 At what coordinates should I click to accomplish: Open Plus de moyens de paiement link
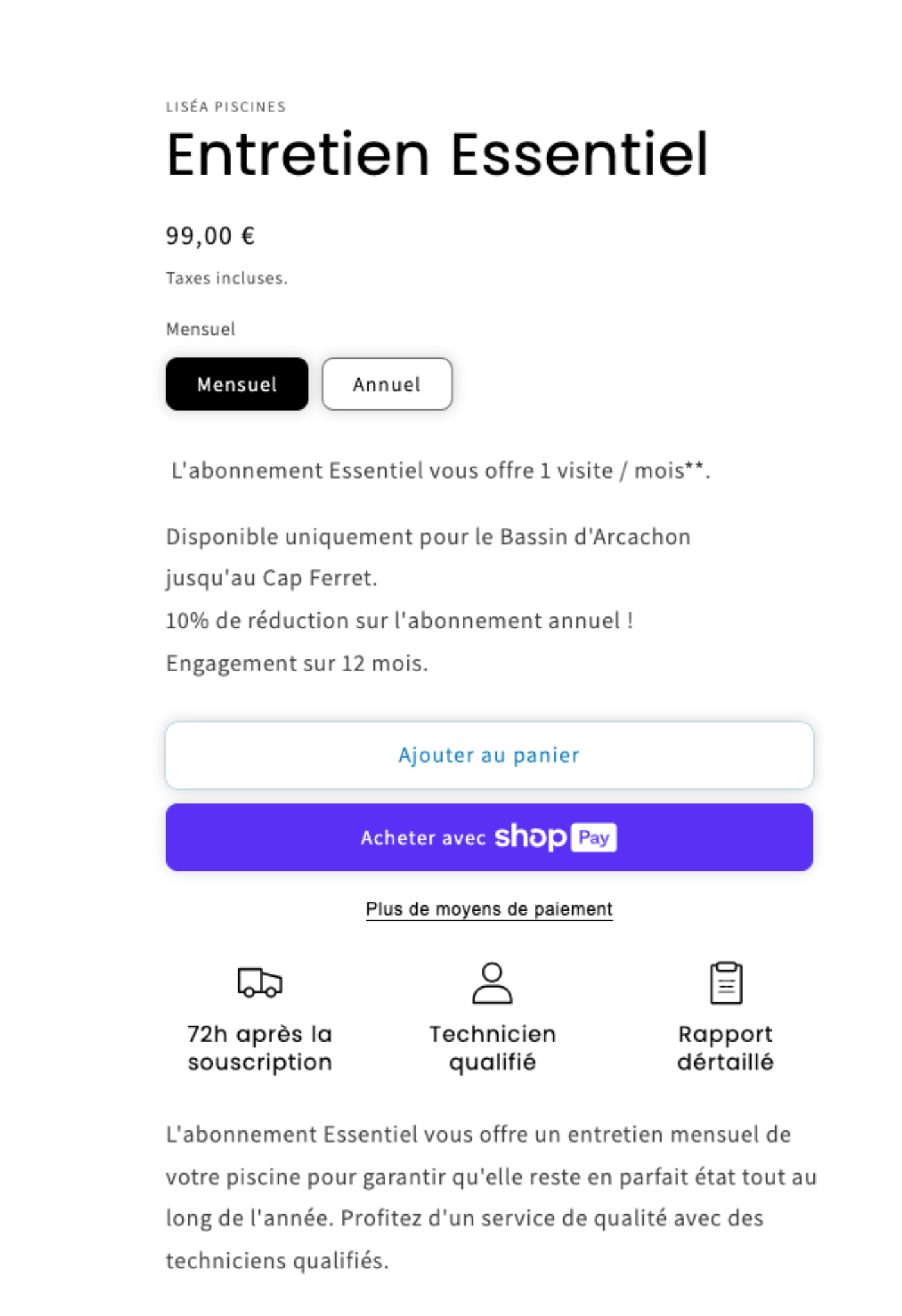489,909
